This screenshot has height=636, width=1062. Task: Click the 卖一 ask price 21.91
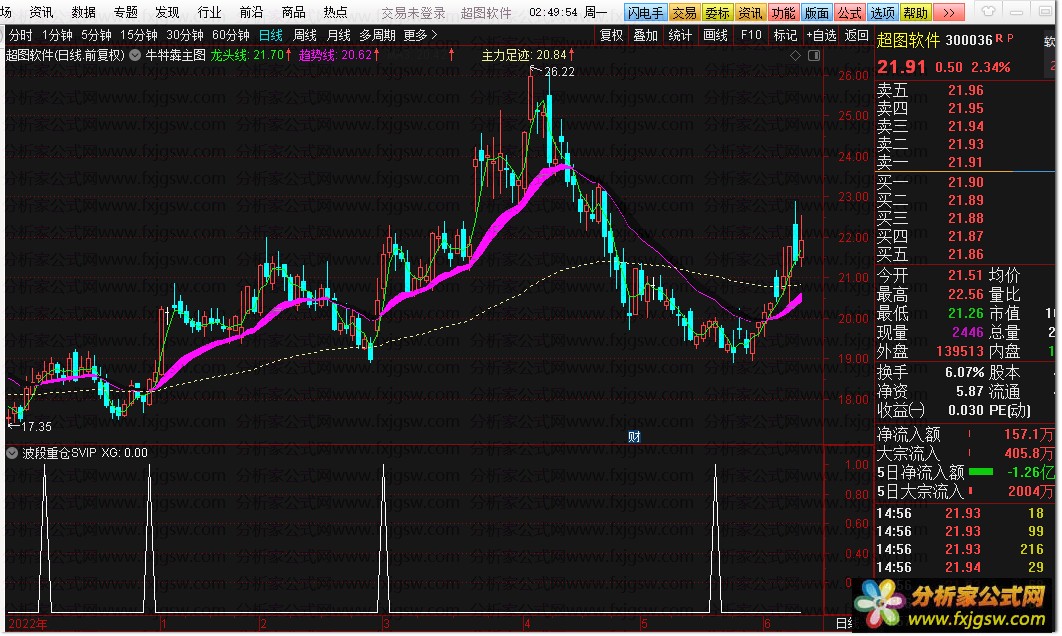[x=965, y=163]
